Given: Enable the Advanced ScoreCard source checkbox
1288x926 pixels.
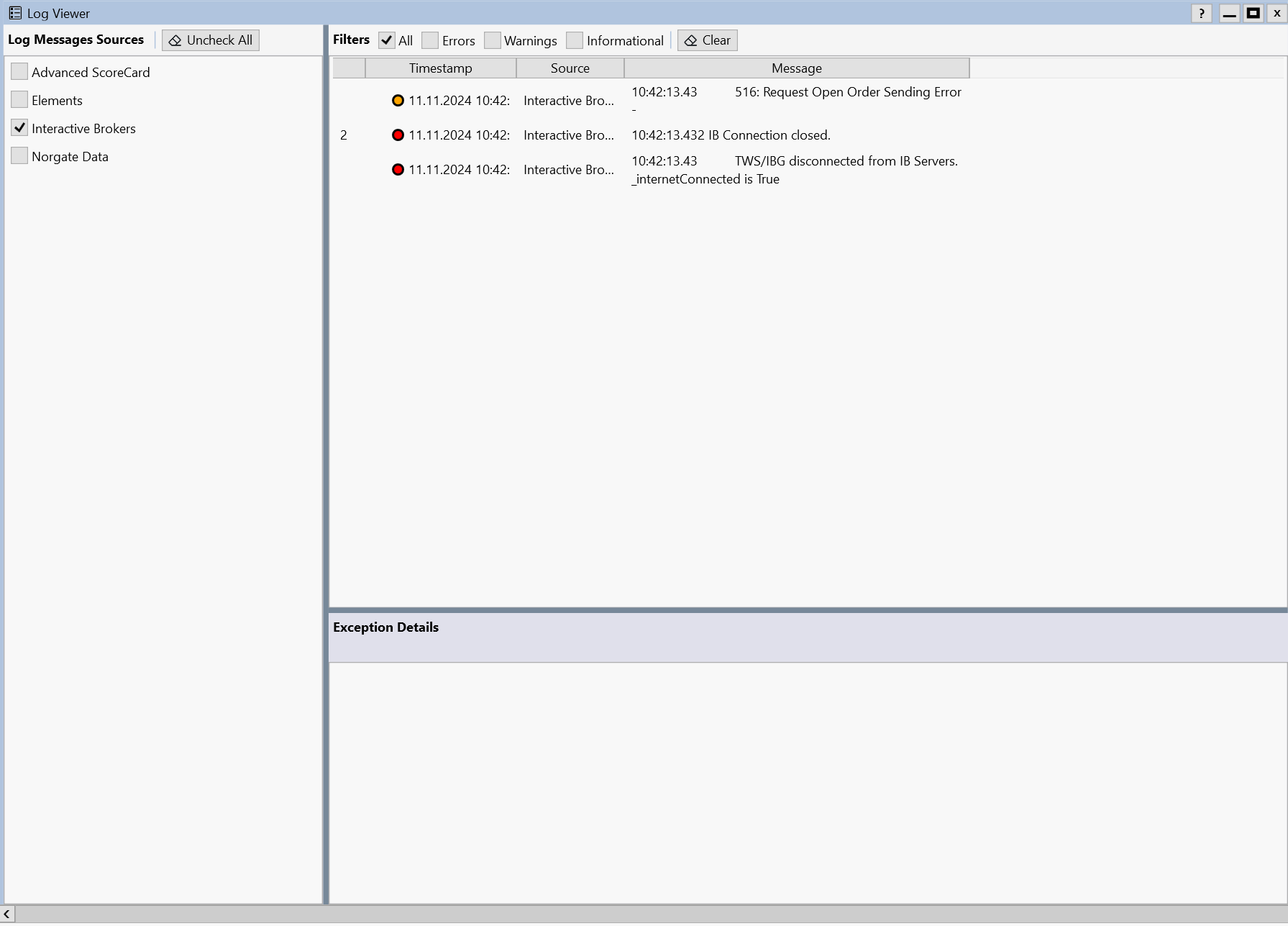Looking at the screenshot, I should point(19,72).
